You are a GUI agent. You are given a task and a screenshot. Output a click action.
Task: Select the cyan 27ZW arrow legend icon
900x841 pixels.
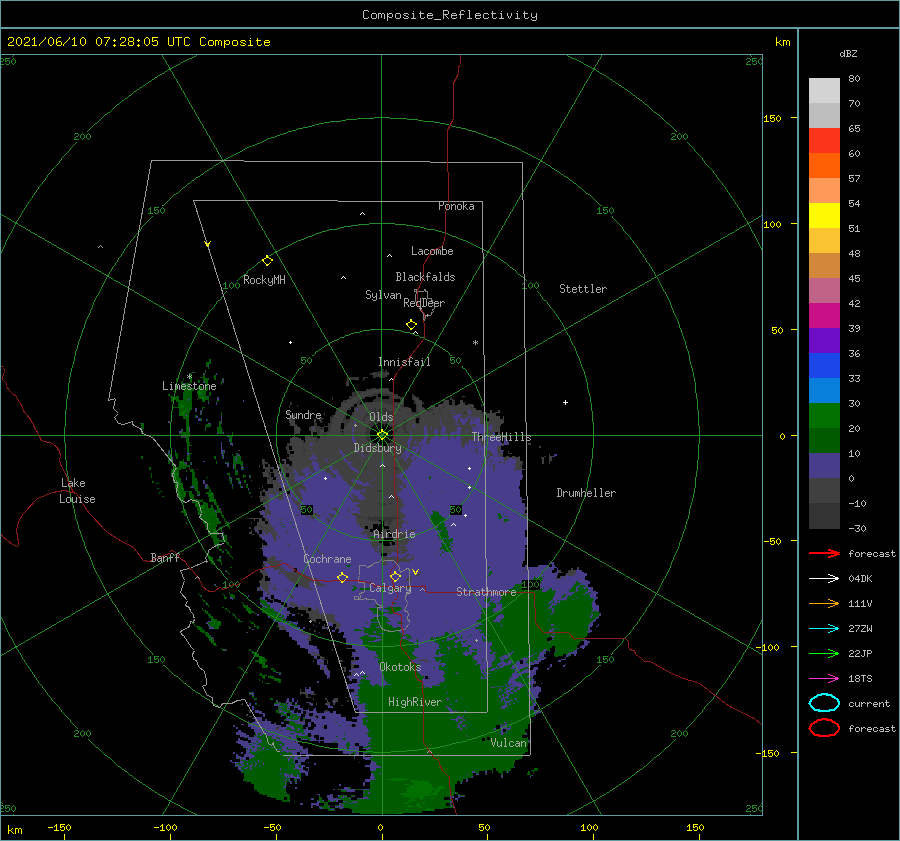pyautogui.click(x=824, y=629)
